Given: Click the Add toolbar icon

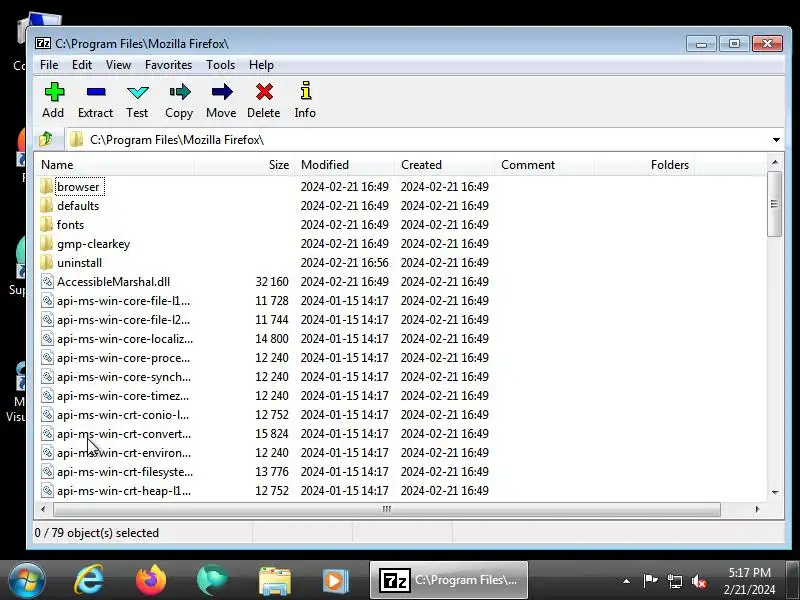Looking at the screenshot, I should coord(54,92).
